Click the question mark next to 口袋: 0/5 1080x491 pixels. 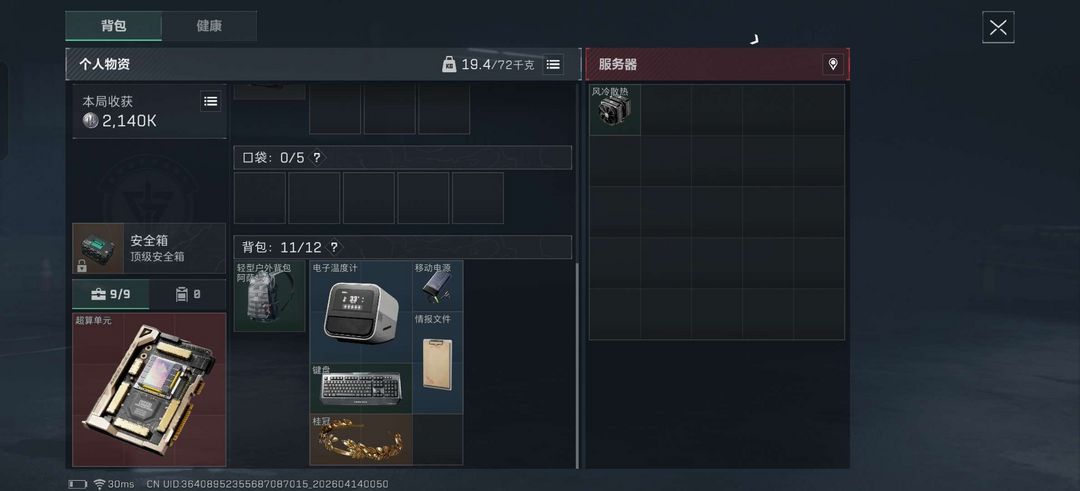pos(316,158)
